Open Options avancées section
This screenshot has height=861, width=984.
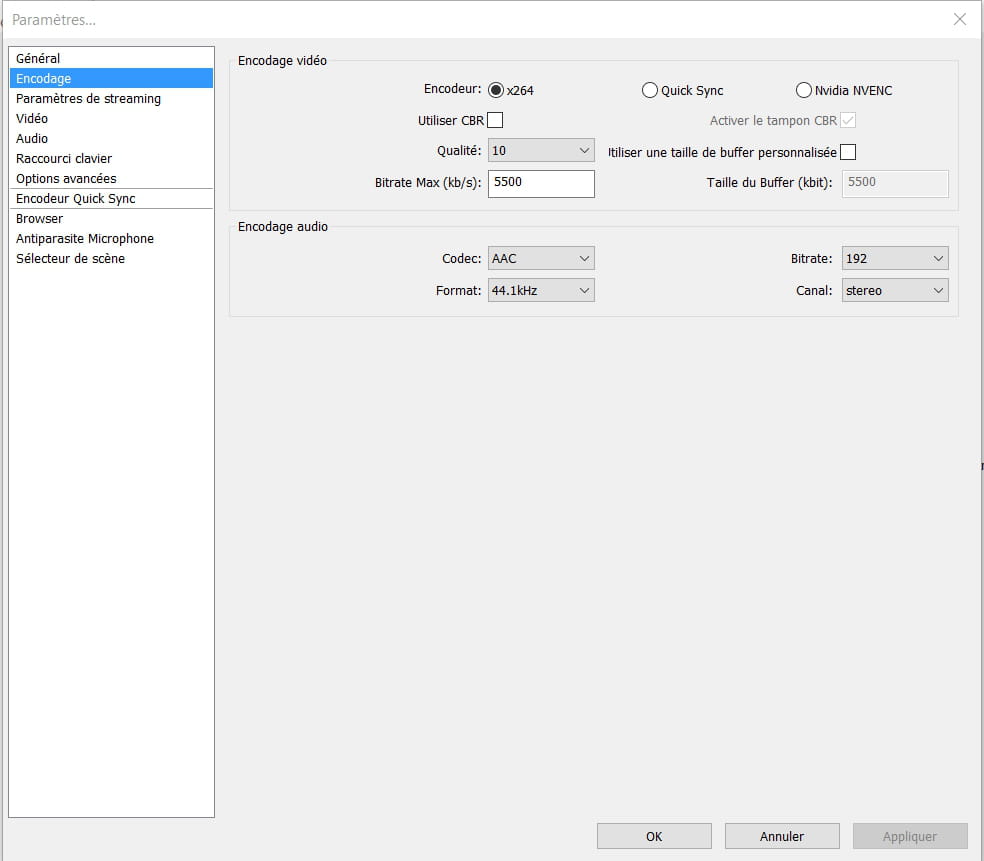coord(111,179)
